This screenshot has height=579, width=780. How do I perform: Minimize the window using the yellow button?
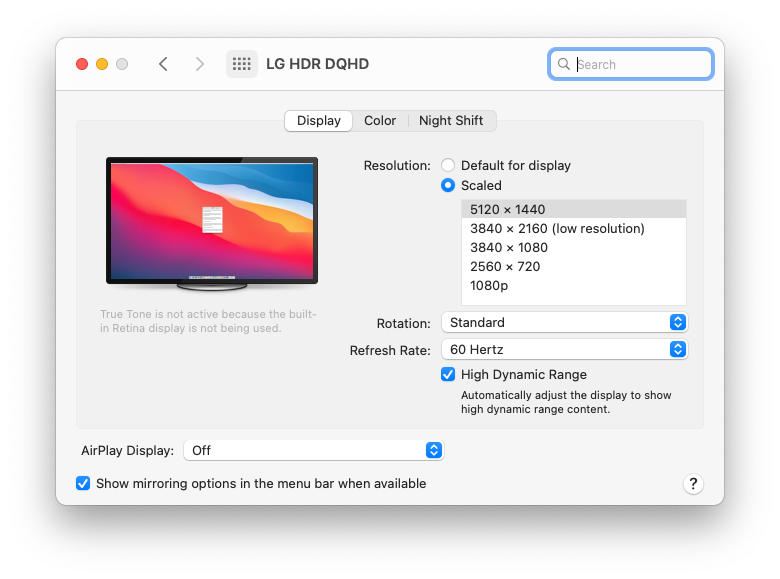(x=102, y=64)
